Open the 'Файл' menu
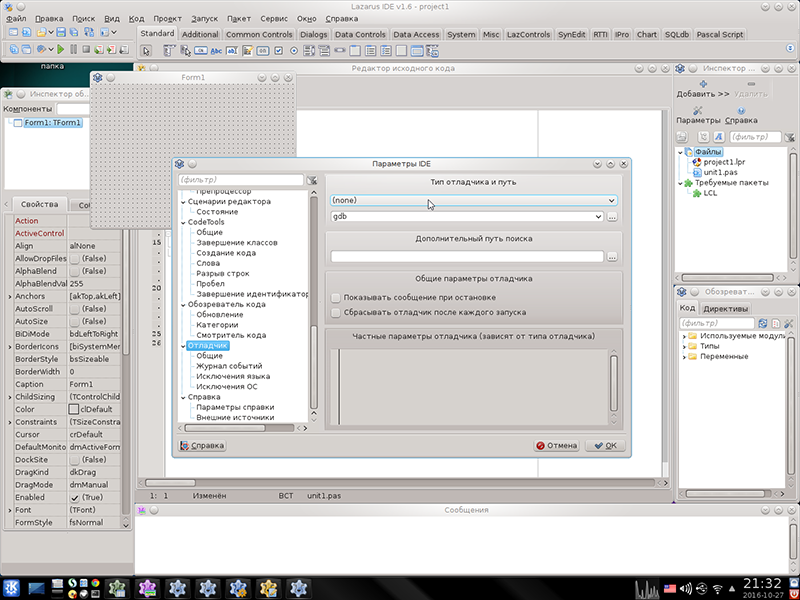This screenshot has height=600, width=800. coord(16,19)
